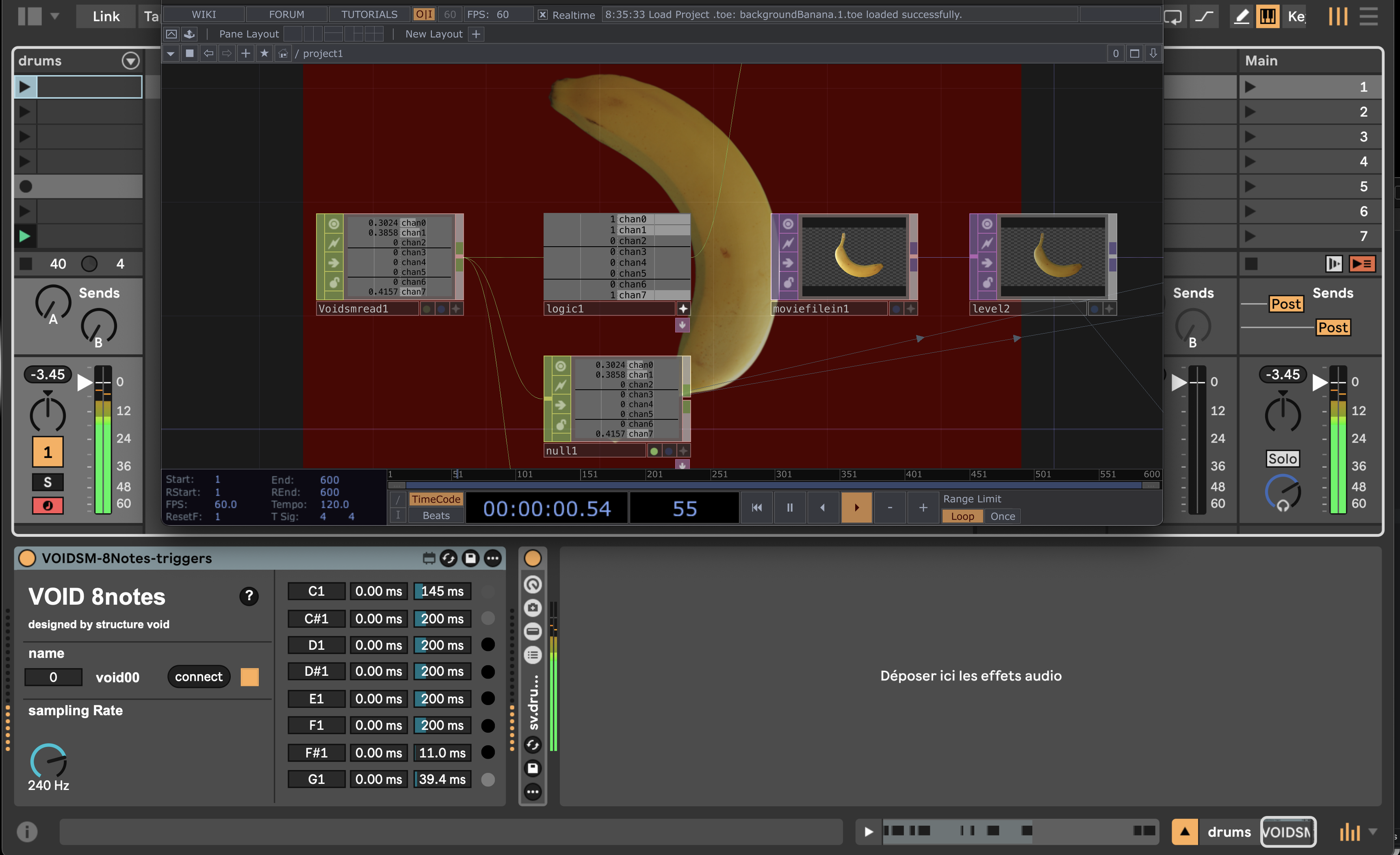This screenshot has width=1400, height=855.
Task: Click the orange color swatch next to connect
Action: tap(249, 677)
